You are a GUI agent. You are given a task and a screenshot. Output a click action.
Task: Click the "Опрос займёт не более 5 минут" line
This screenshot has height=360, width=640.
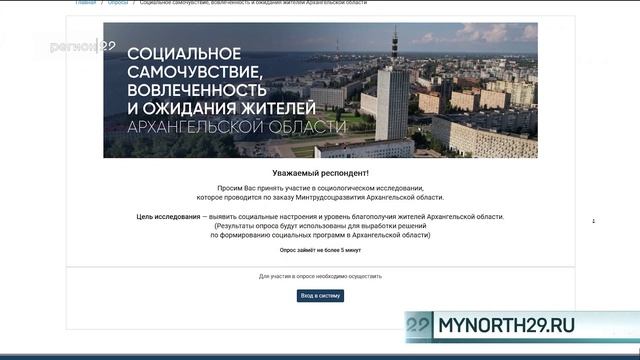click(320, 250)
